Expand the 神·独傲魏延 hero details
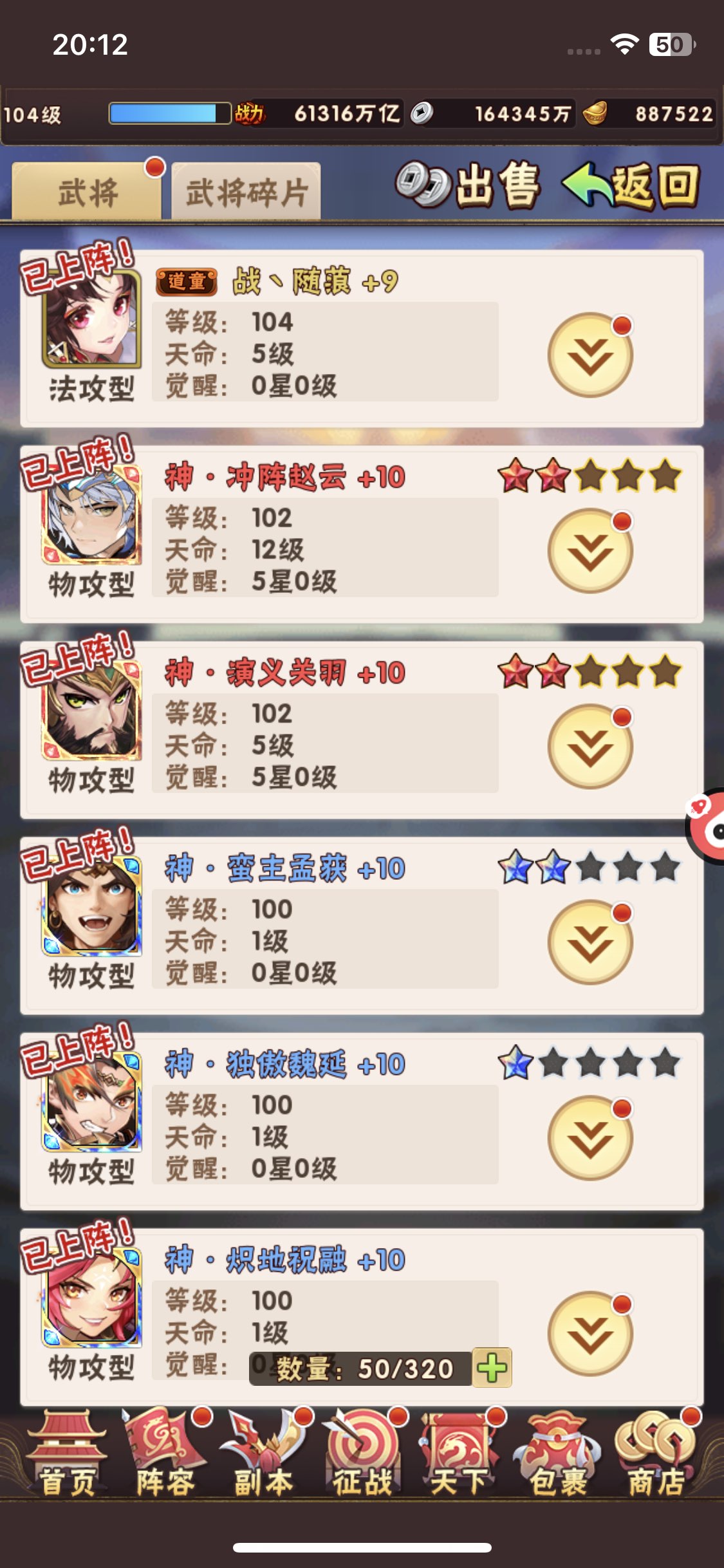 coord(590,1138)
